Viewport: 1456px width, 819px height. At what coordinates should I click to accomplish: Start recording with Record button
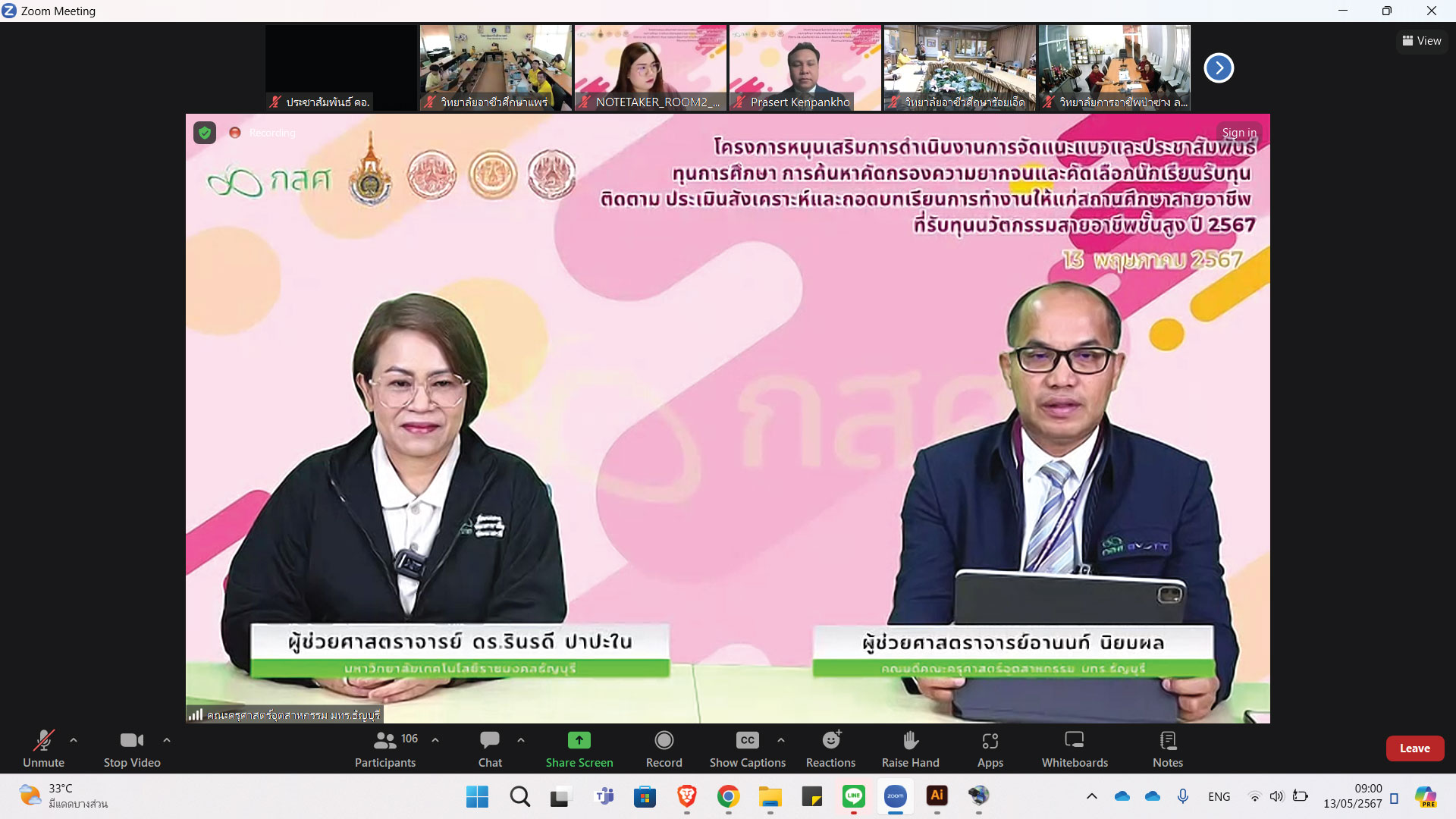(664, 748)
